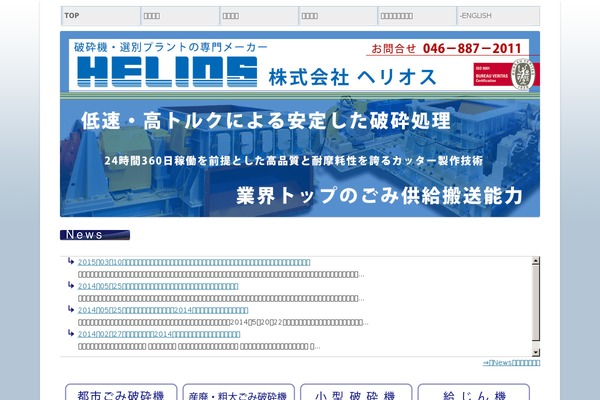Screen dimensions: 600x400
Task: Click the Bureau Veritas ISO 9001 badge
Action: click(x=504, y=74)
